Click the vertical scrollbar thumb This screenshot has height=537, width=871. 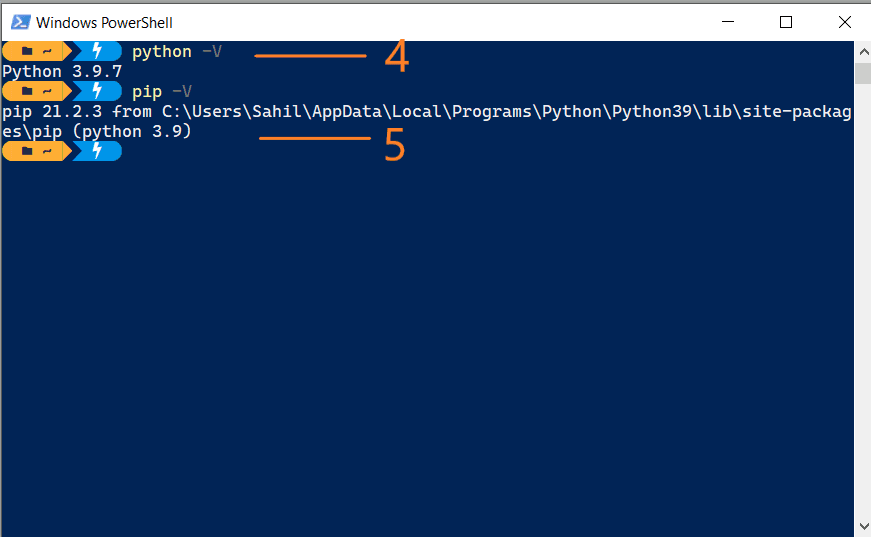click(862, 72)
